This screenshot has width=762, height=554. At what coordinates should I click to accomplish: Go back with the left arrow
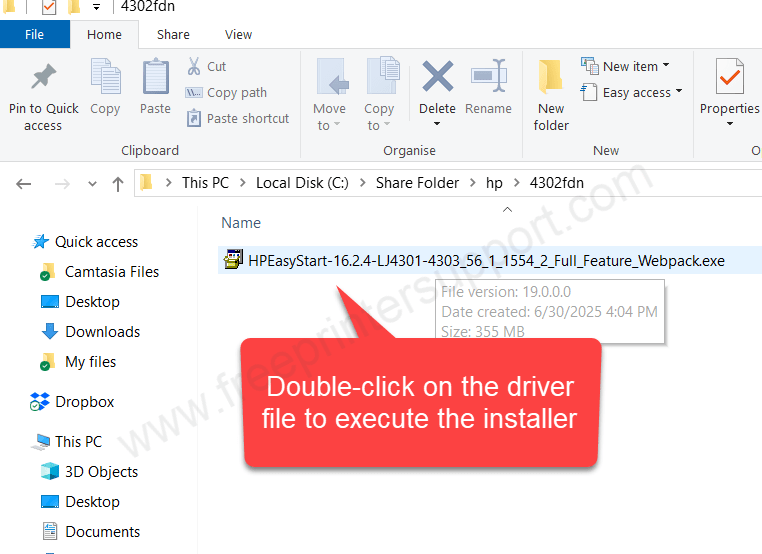point(23,184)
